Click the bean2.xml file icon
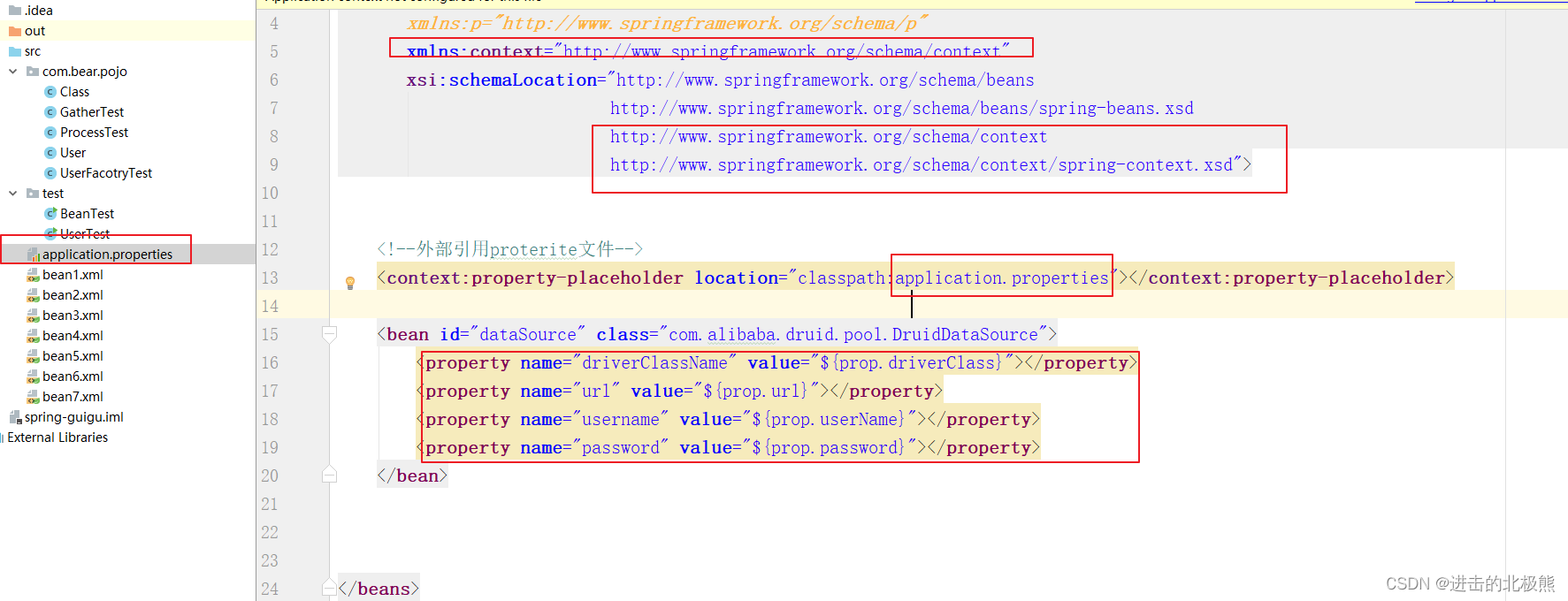This screenshot has width=1568, height=601. point(33,295)
